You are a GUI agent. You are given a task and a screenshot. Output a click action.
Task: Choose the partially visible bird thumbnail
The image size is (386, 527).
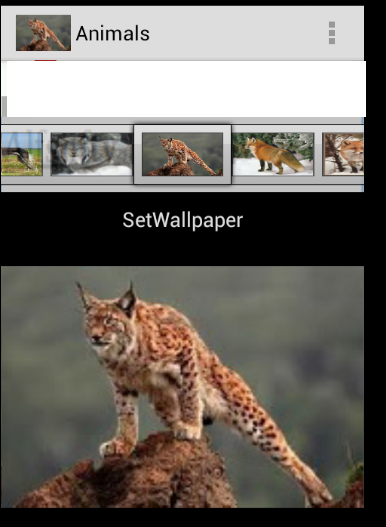[x=22, y=154]
